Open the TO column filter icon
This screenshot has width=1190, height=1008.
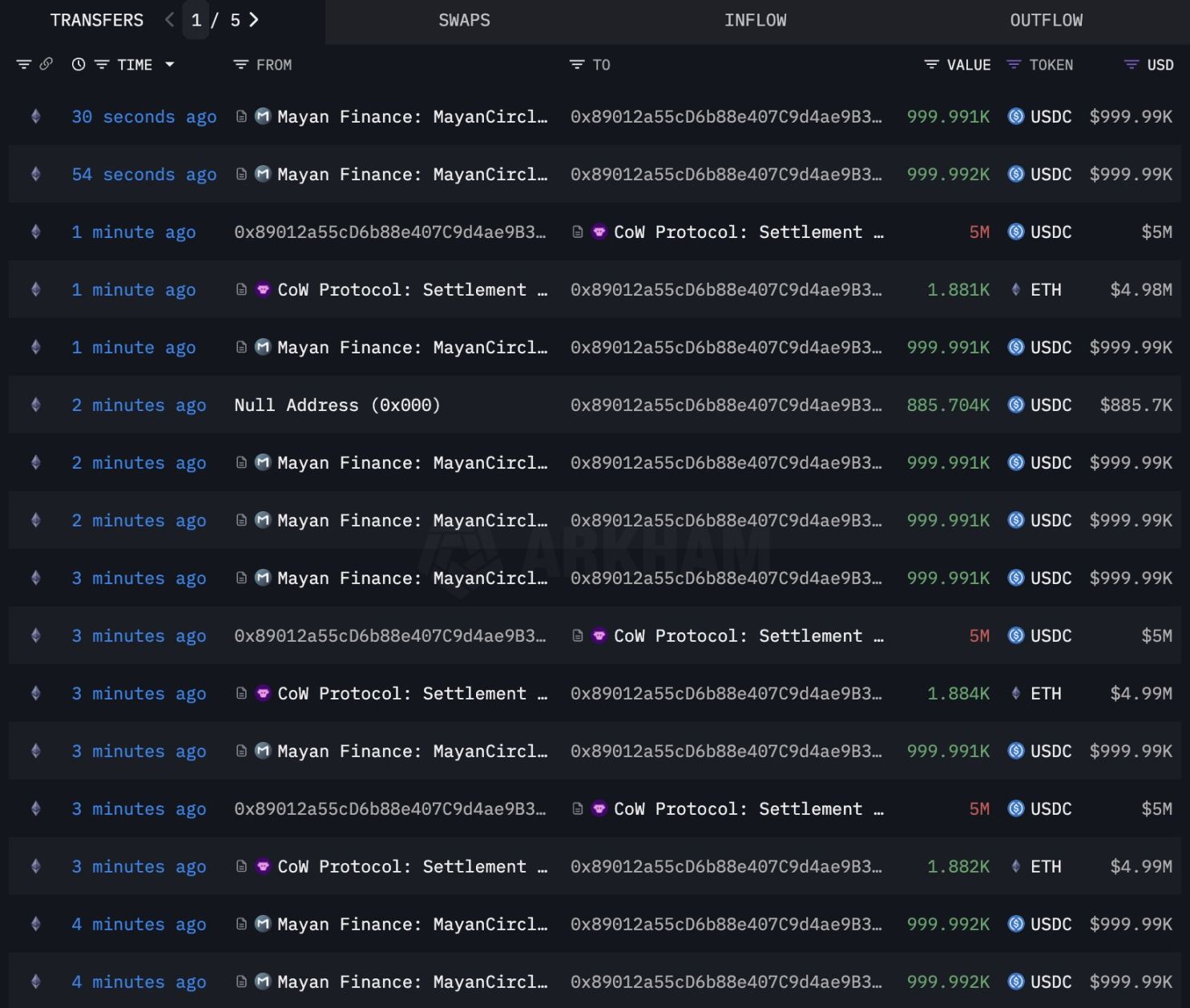pos(576,65)
